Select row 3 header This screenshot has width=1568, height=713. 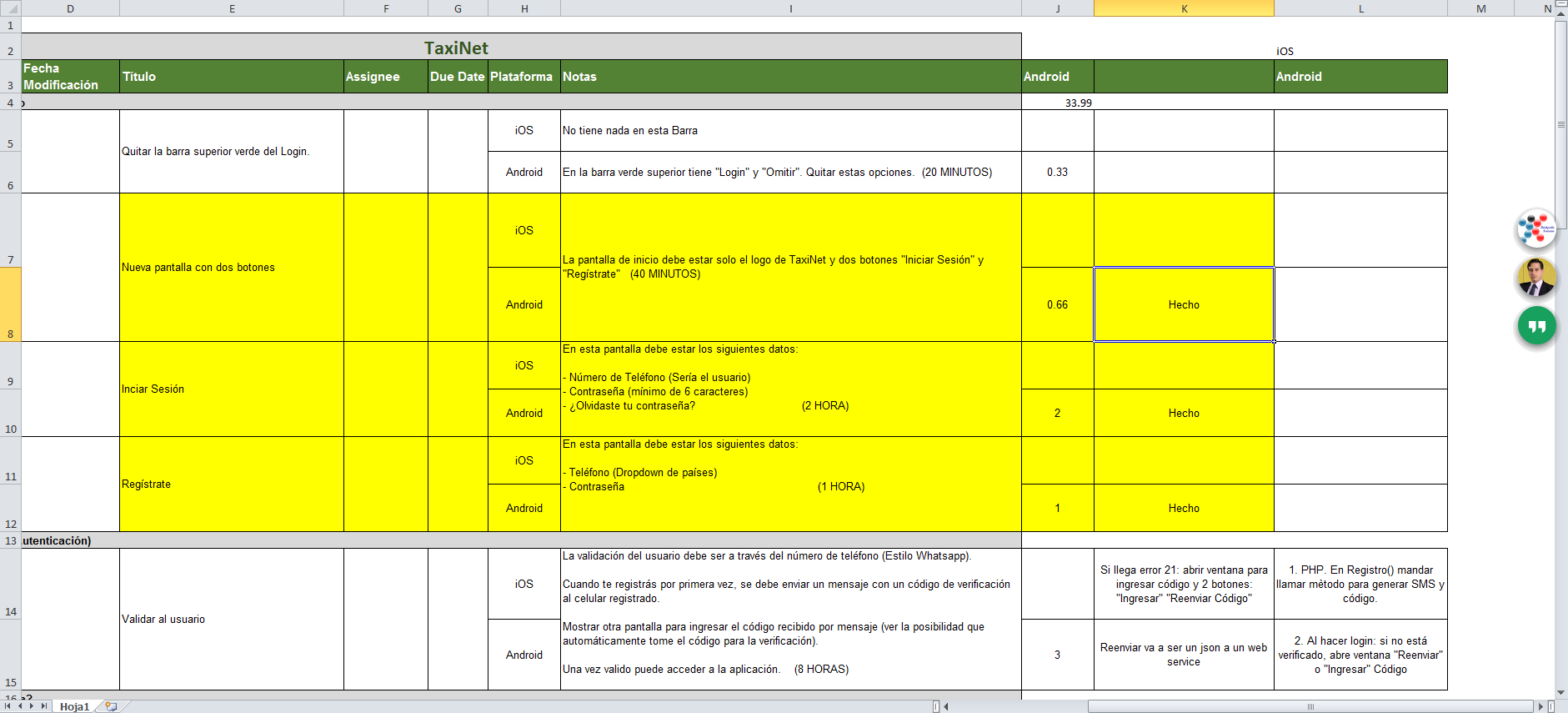coord(10,76)
